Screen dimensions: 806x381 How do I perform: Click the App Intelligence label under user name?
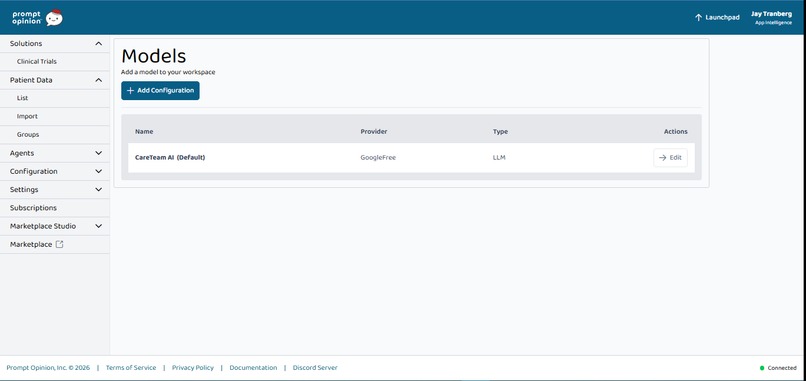click(x=774, y=23)
